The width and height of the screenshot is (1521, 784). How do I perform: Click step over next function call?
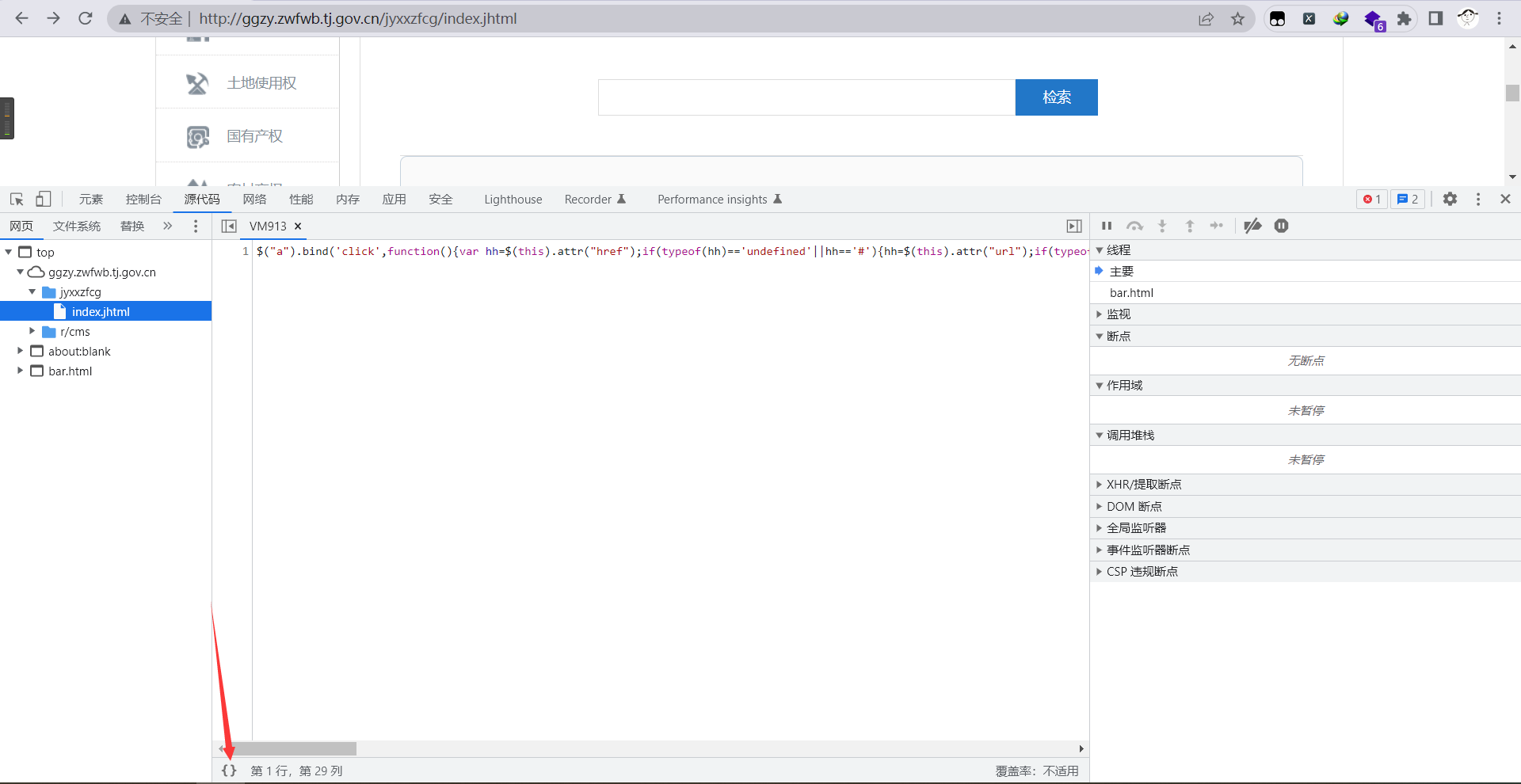click(1134, 226)
